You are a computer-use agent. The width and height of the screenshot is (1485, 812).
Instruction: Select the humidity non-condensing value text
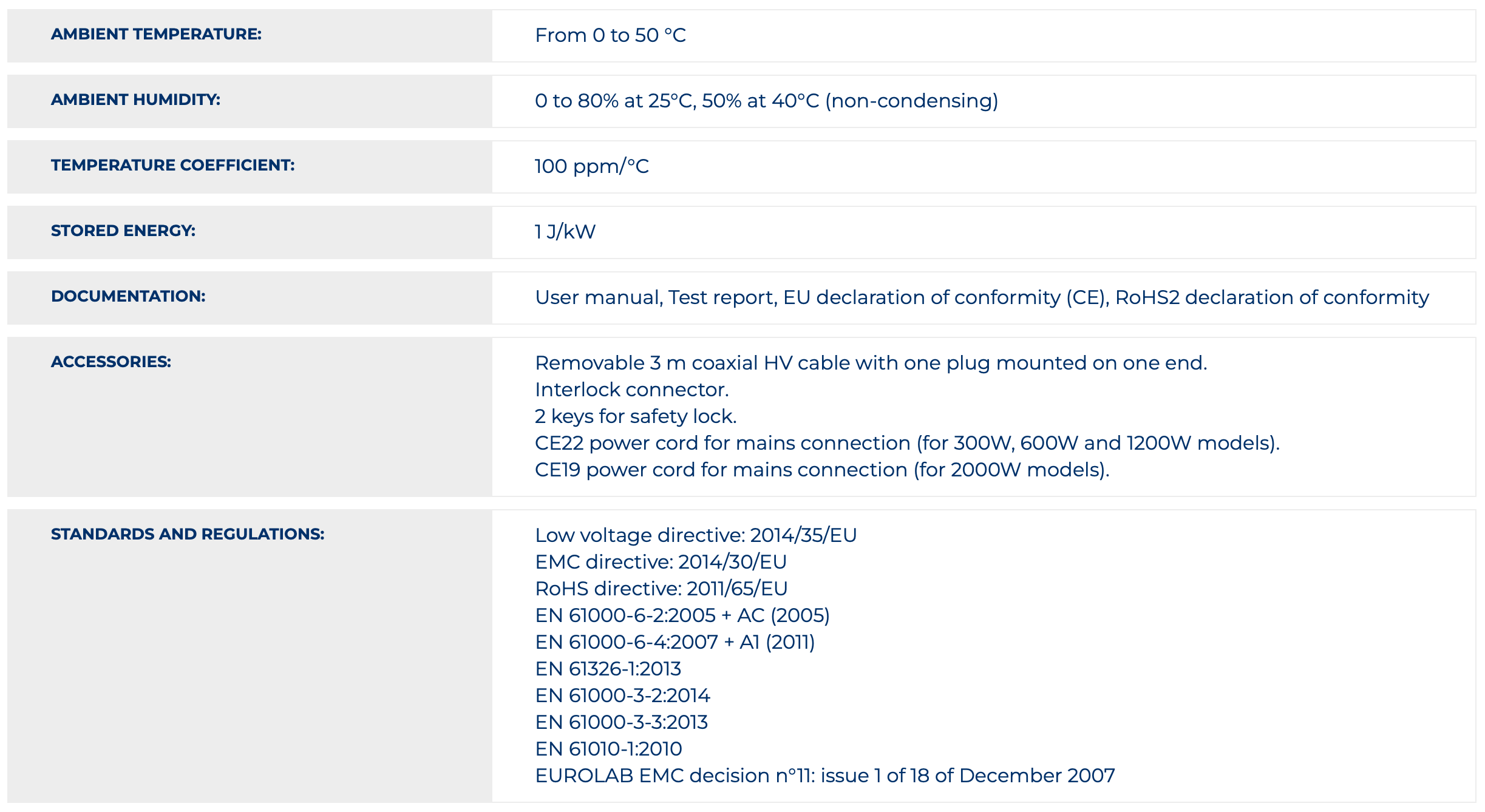click(x=766, y=101)
